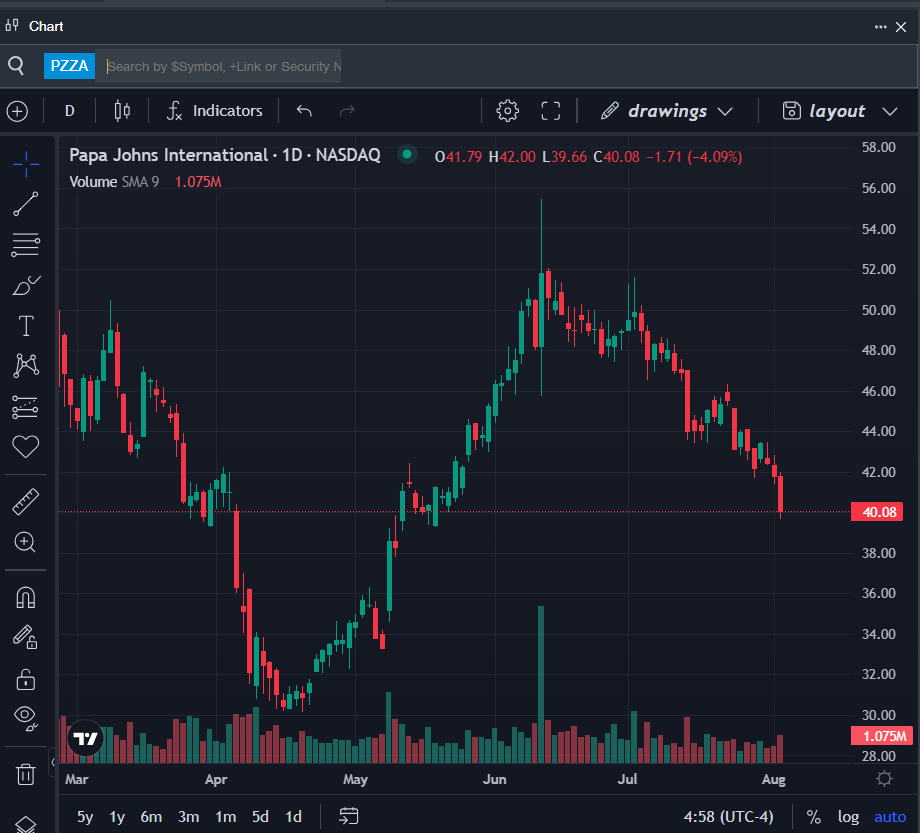
Task: Open the XABCD pattern tools
Action: pos(26,365)
